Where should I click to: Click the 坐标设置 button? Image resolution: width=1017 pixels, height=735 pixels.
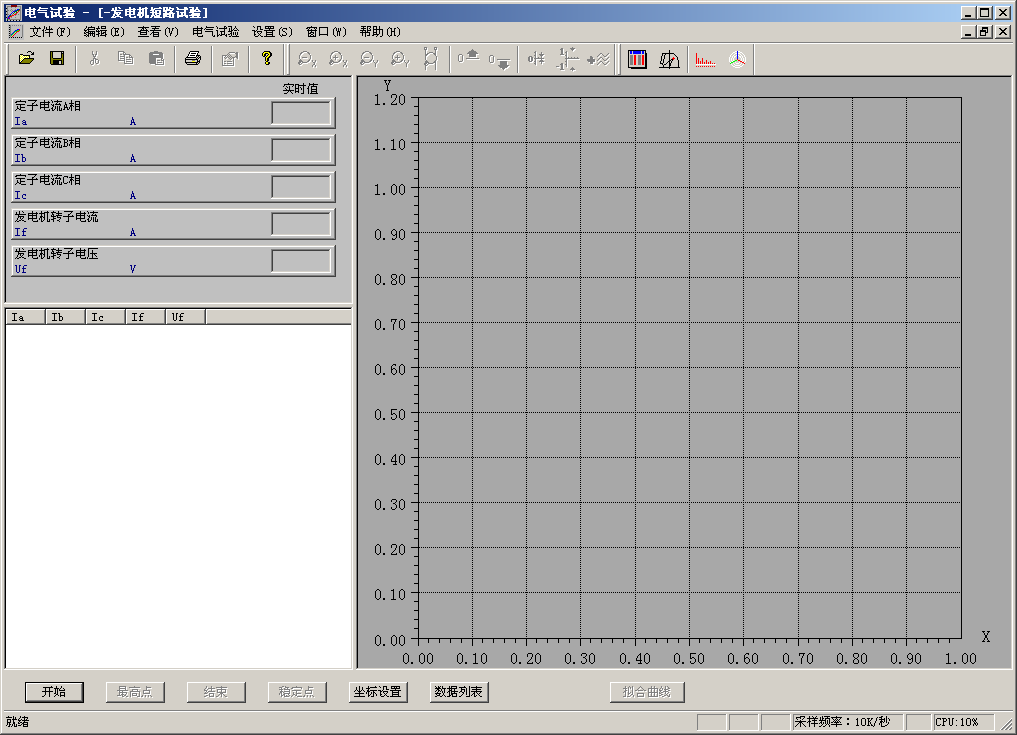378,692
